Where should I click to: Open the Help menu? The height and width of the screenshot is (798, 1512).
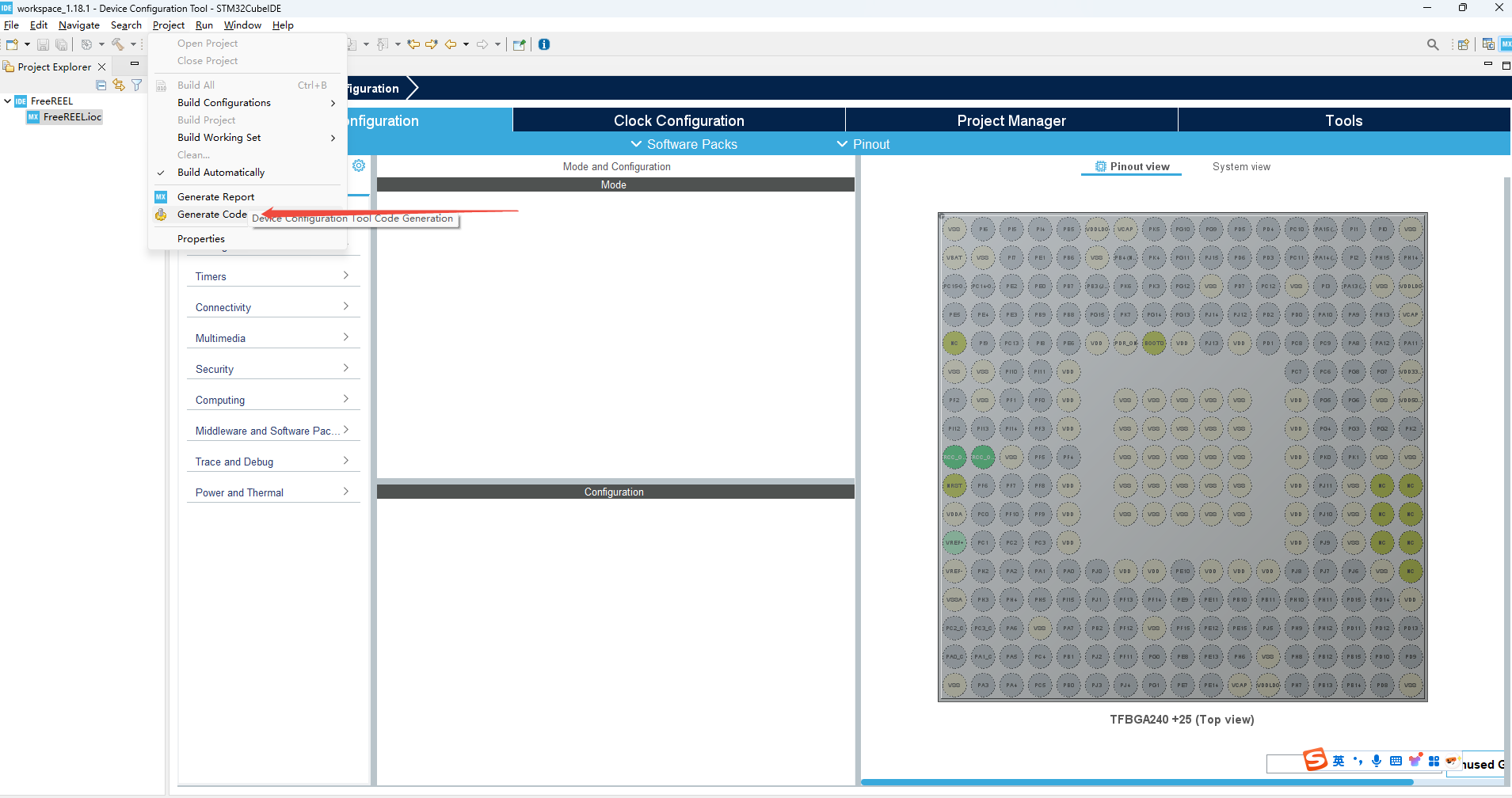(x=283, y=25)
